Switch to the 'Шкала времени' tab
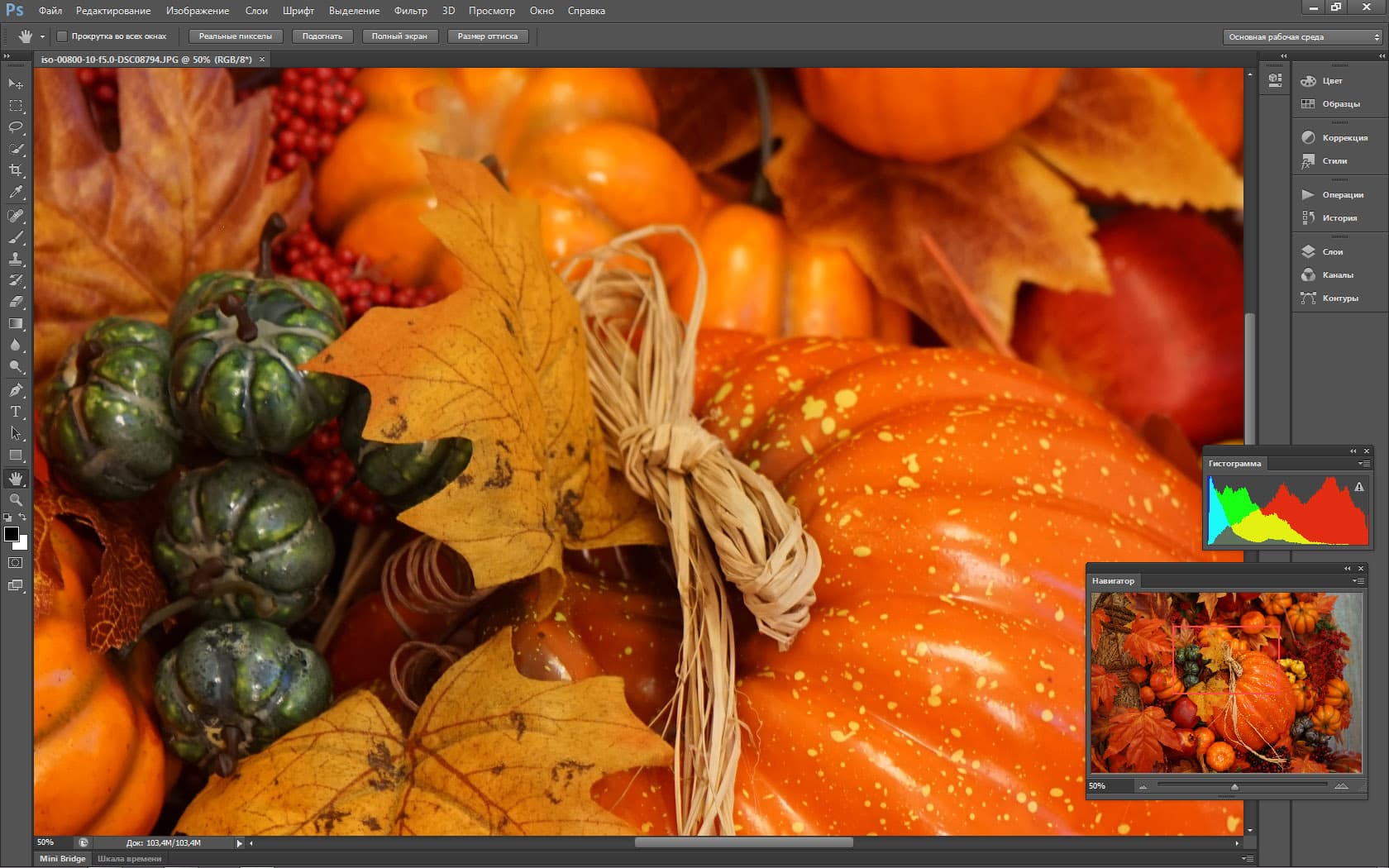The width and height of the screenshot is (1389, 868). [130, 859]
